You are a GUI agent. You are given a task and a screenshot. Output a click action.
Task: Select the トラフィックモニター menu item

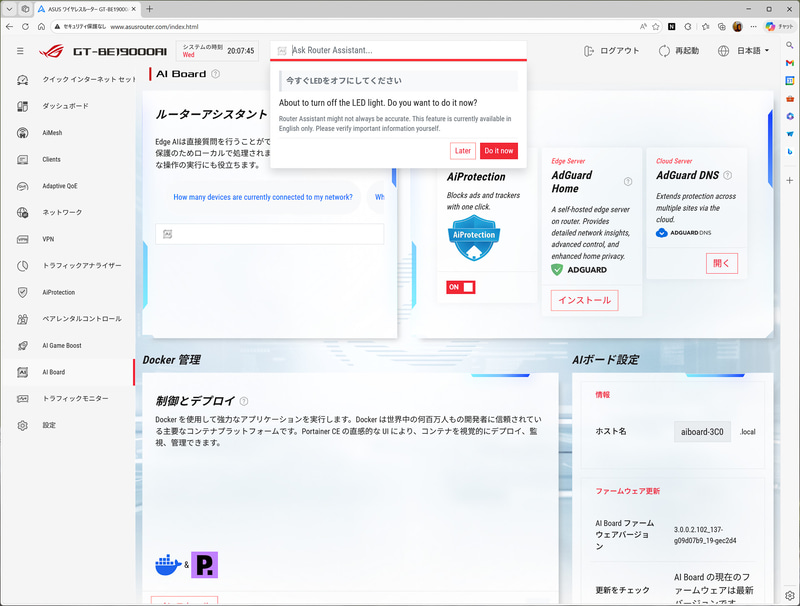(67, 398)
